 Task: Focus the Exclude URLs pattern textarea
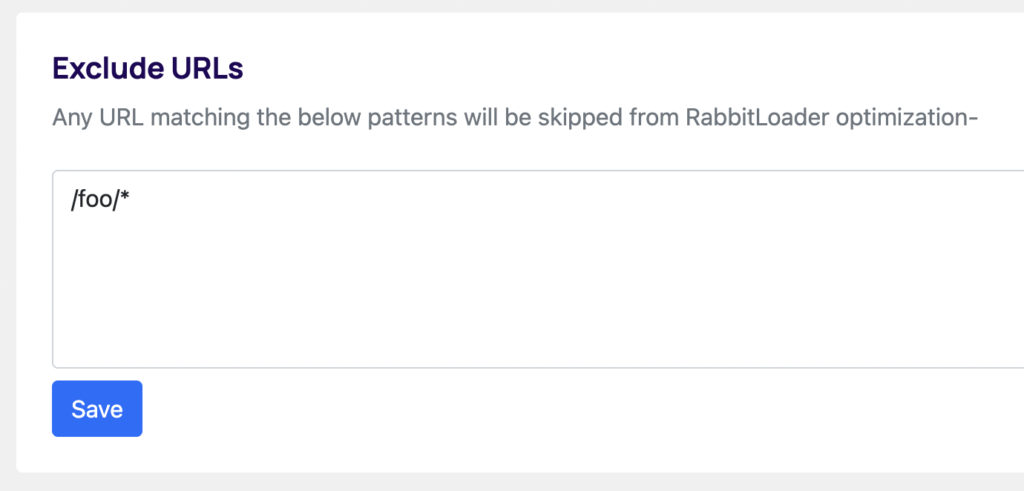(x=538, y=269)
